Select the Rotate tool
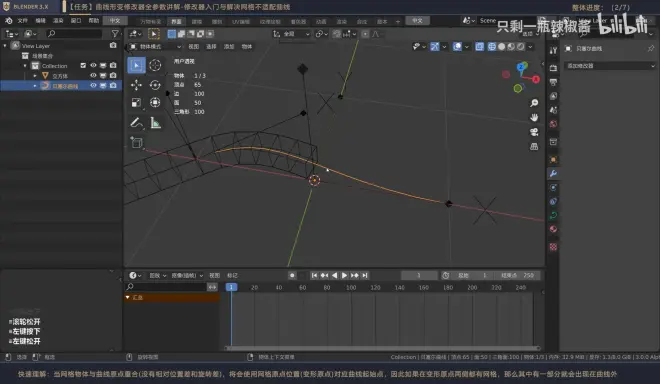Screen dimensions: 660x384 pyautogui.click(x=155, y=85)
